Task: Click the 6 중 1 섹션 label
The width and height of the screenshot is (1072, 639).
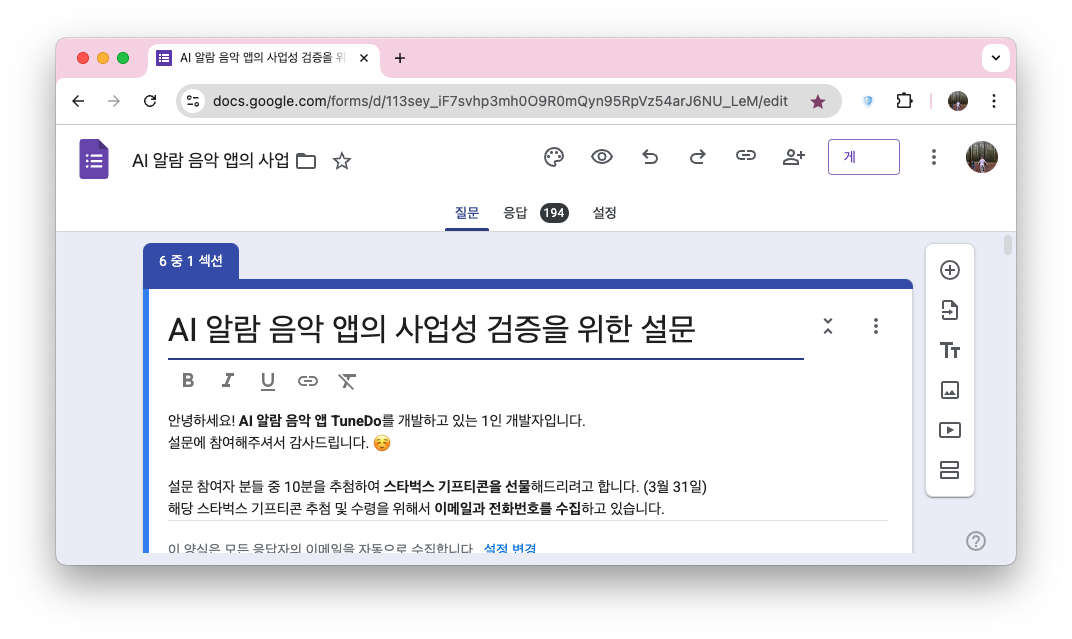Action: (x=191, y=261)
